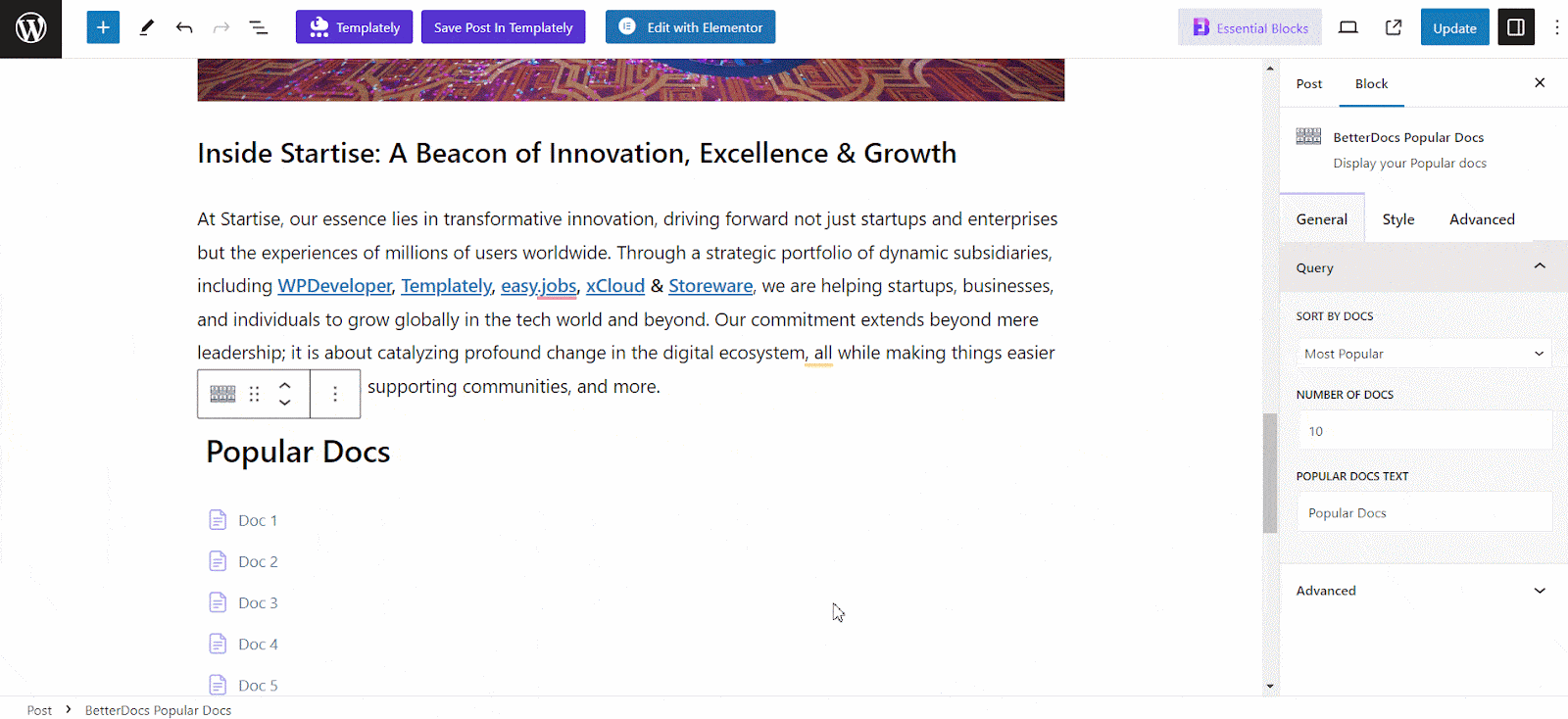
Task: Open the View Post external icon
Action: coord(1394,27)
